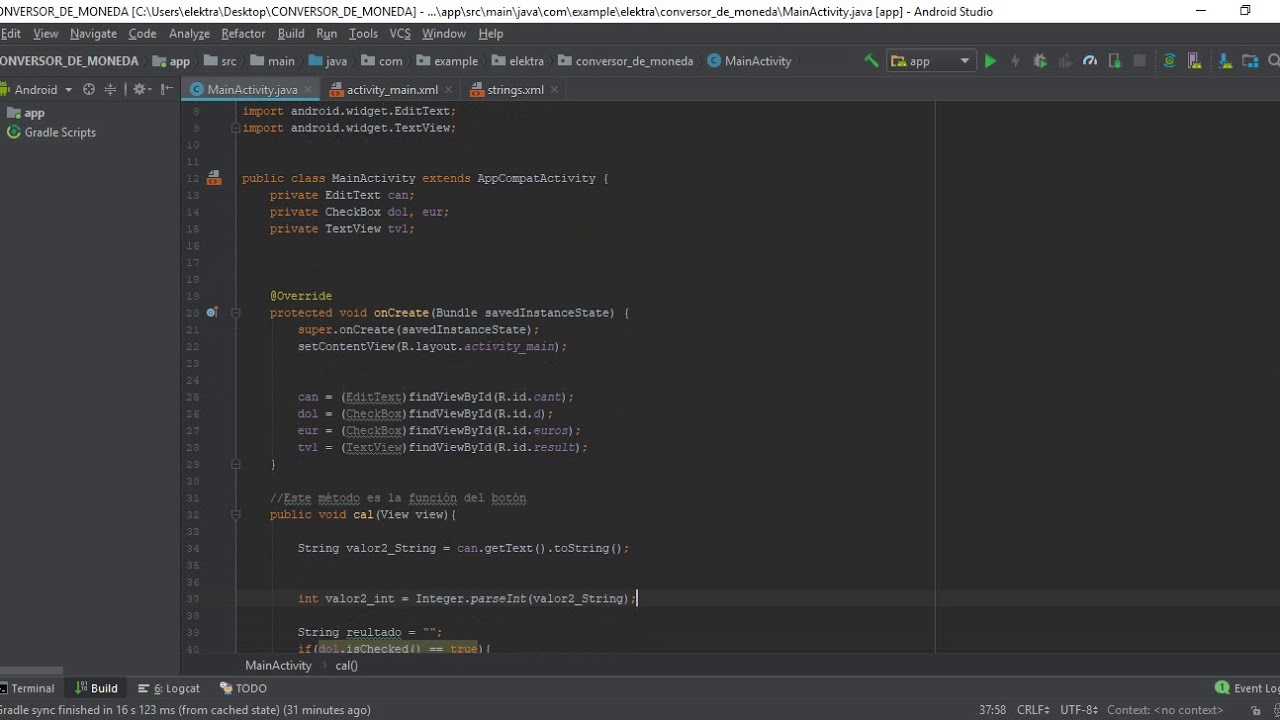Screen dimensions: 1280x720
Task: Click the UTF-8 encoding selector
Action: [x=1079, y=710]
